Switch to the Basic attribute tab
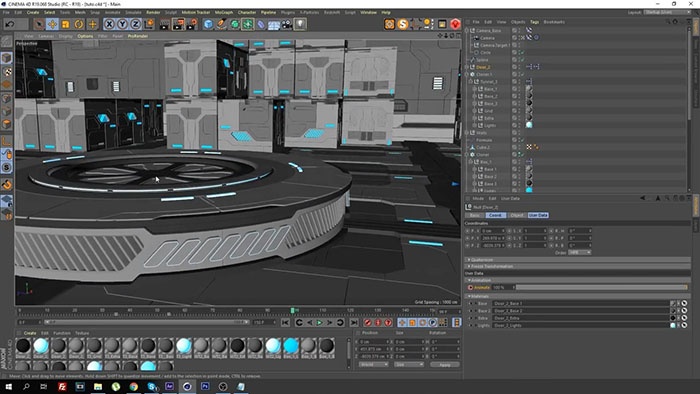Viewport: 700px width, 394px height. point(475,215)
